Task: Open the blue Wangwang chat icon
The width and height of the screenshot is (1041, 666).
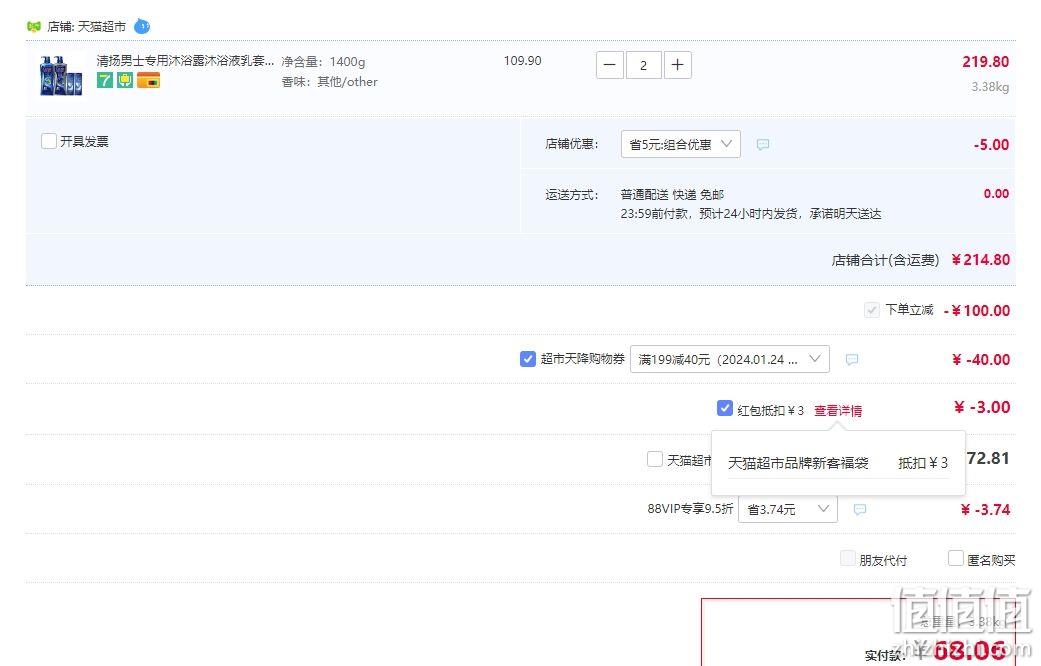Action: tap(142, 27)
